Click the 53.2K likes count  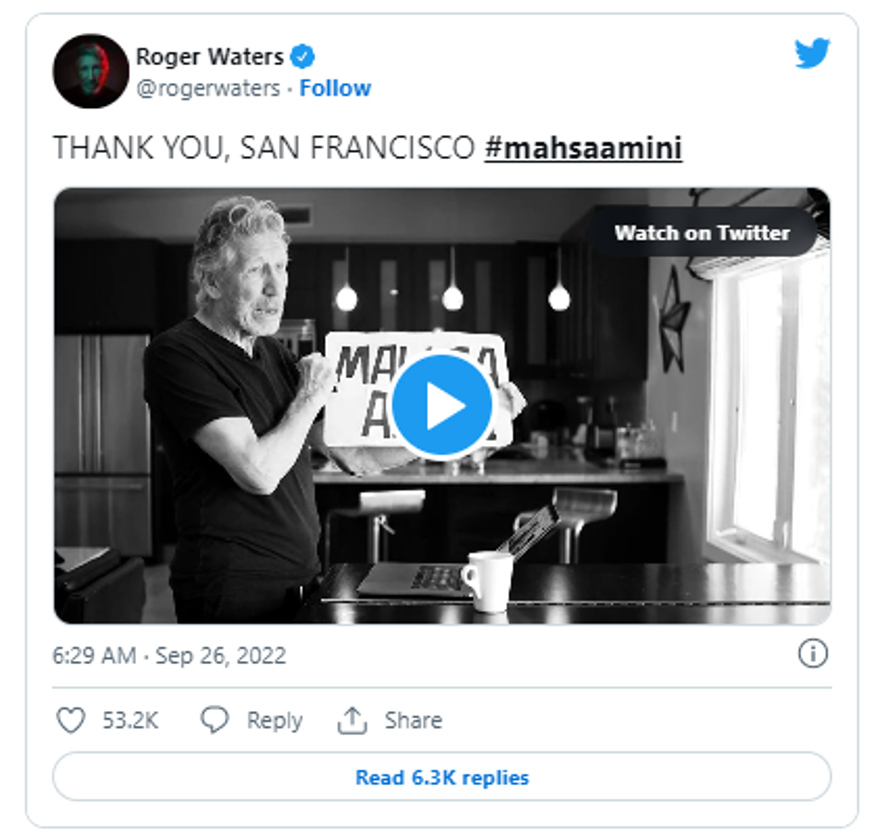pyautogui.click(x=130, y=720)
